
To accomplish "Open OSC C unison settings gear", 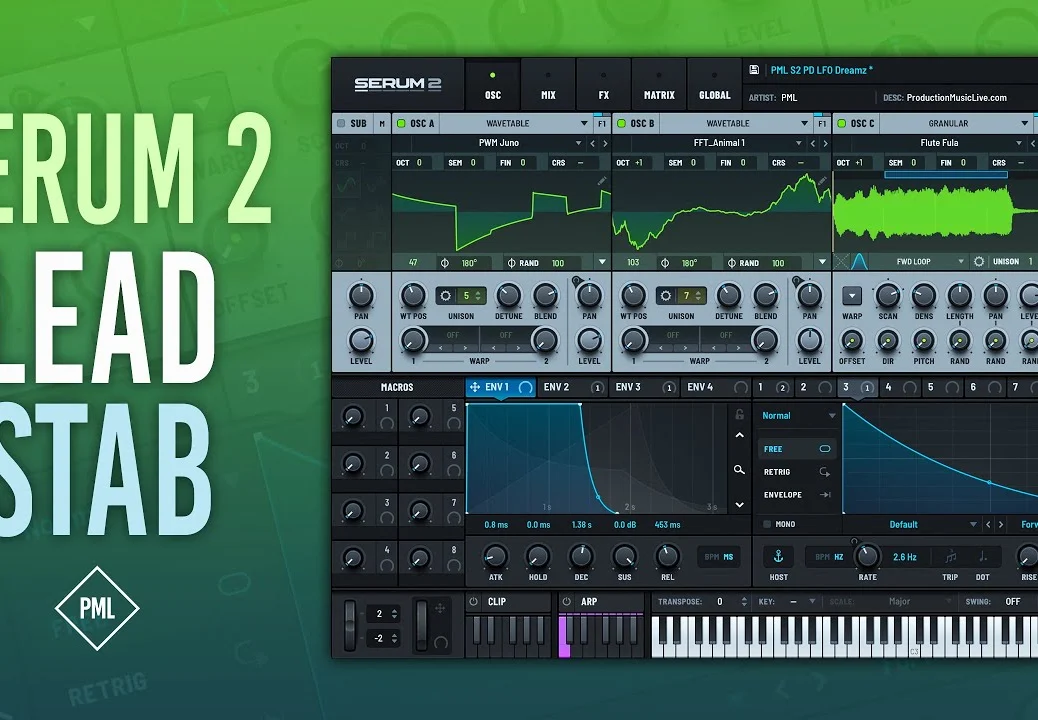I will point(979,262).
